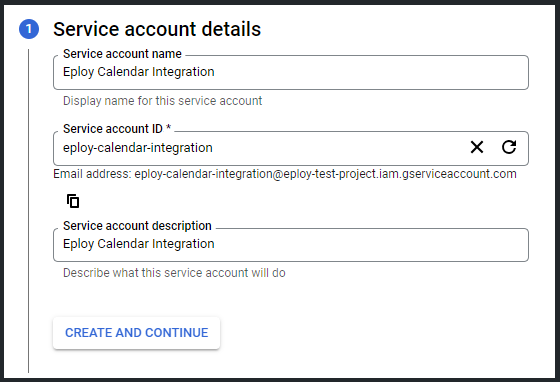
Task: Click the vertical stepper line below step 1
Action: pyautogui.click(x=29, y=211)
